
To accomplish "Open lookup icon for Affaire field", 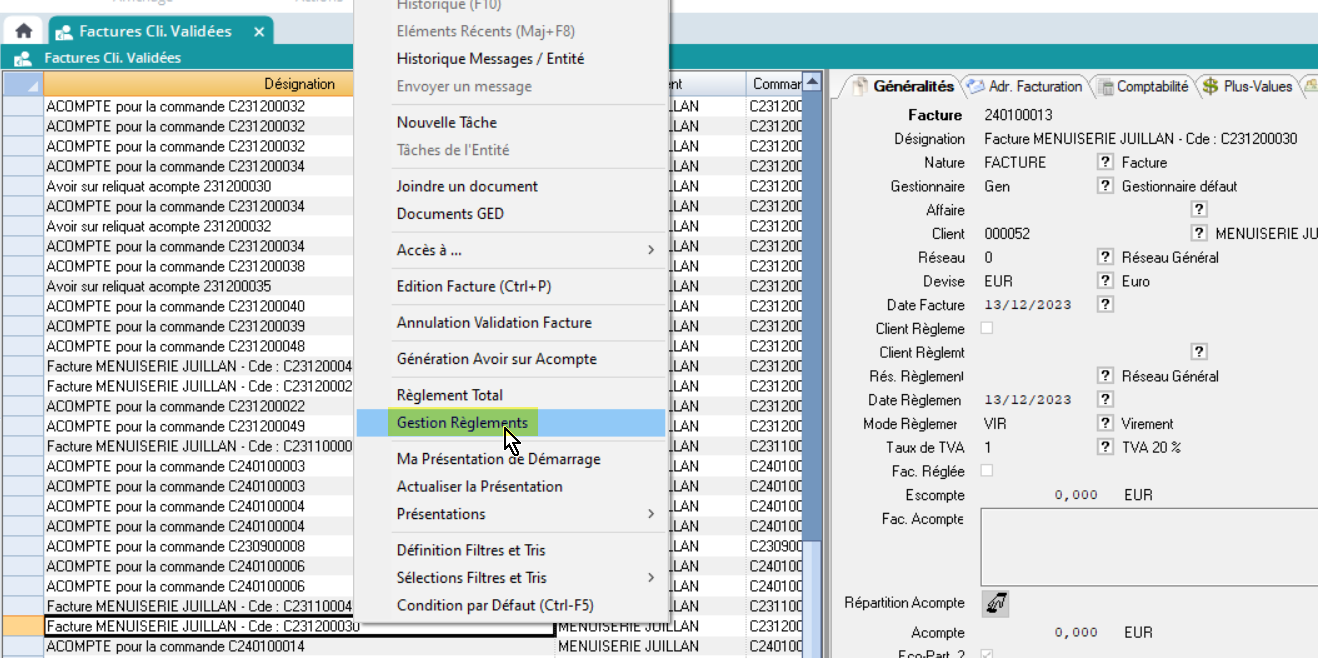I will point(1199,209).
